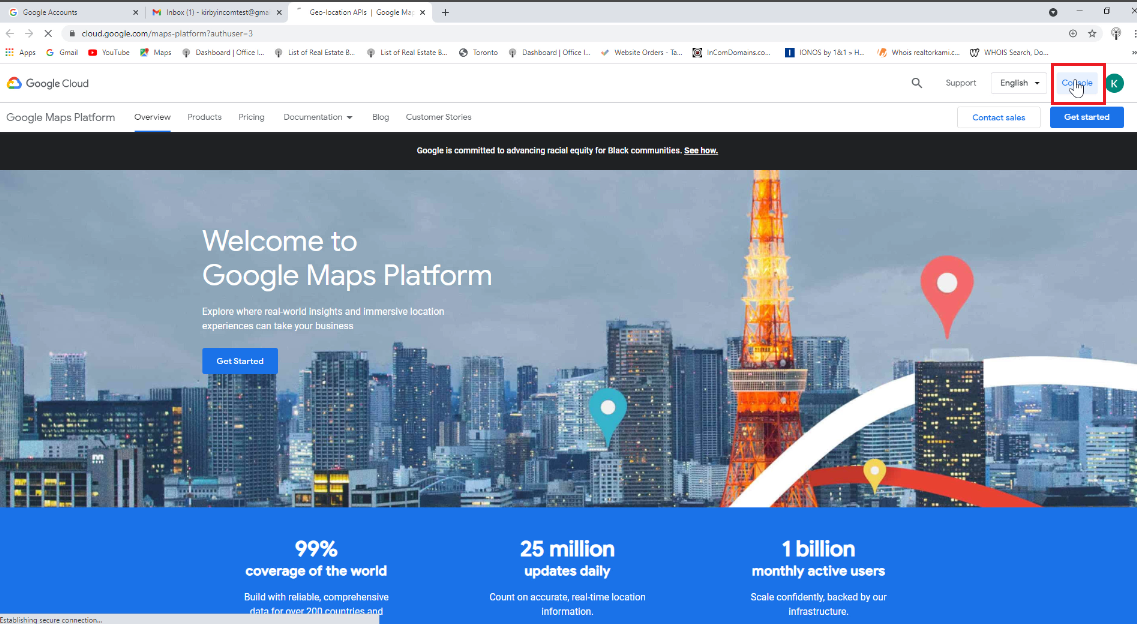Follow the 'See how.' link in banner

pyautogui.click(x=700, y=150)
